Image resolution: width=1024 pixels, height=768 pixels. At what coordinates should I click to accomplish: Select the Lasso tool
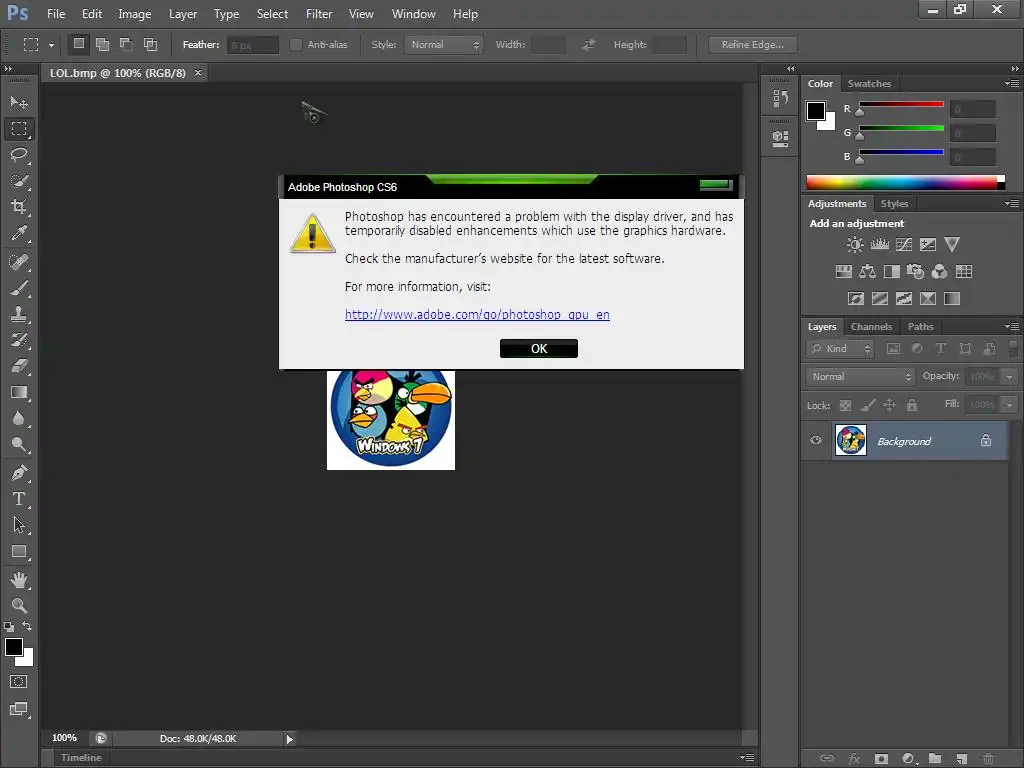point(19,155)
